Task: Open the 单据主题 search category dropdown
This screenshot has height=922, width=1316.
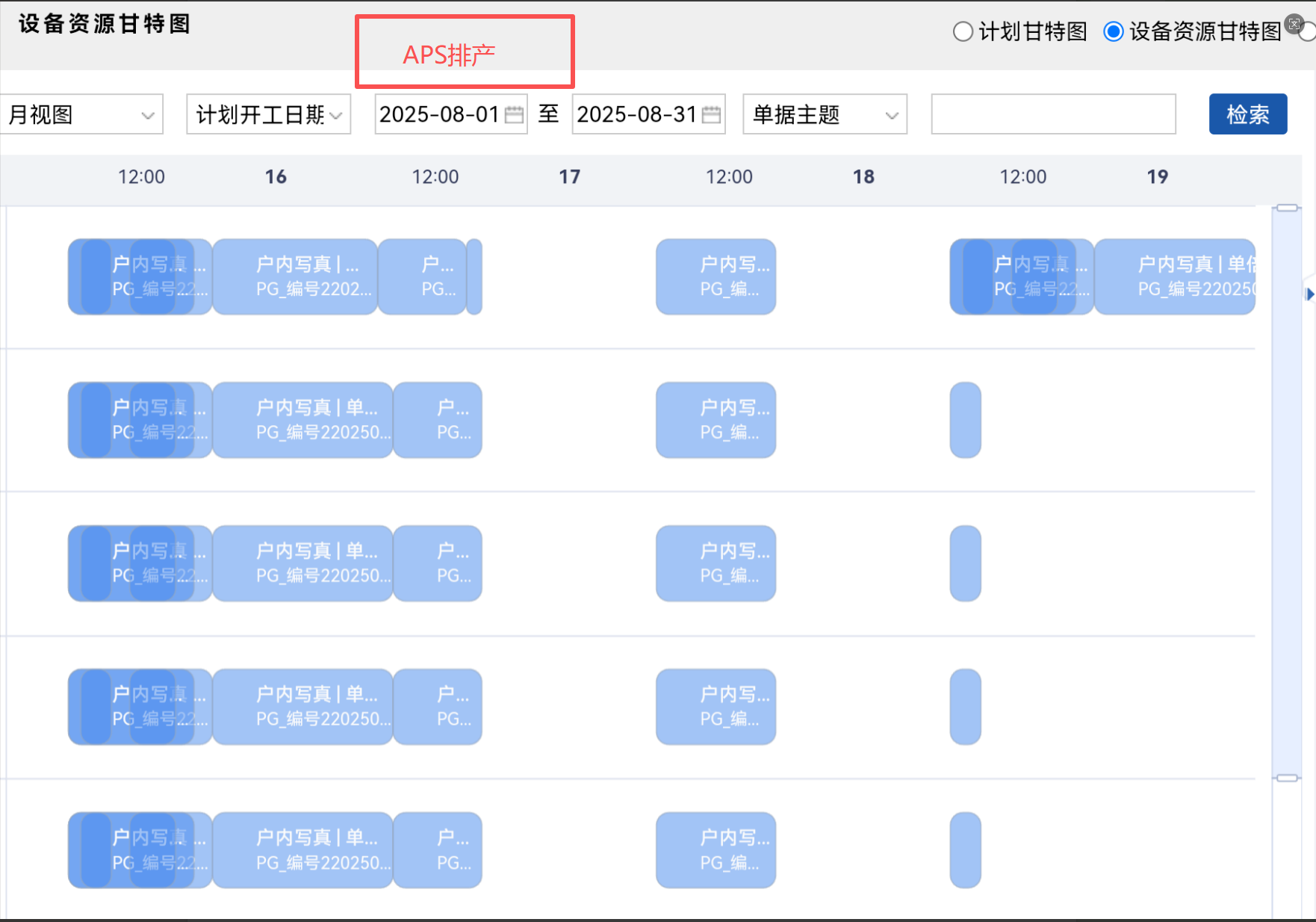Action: (824, 114)
